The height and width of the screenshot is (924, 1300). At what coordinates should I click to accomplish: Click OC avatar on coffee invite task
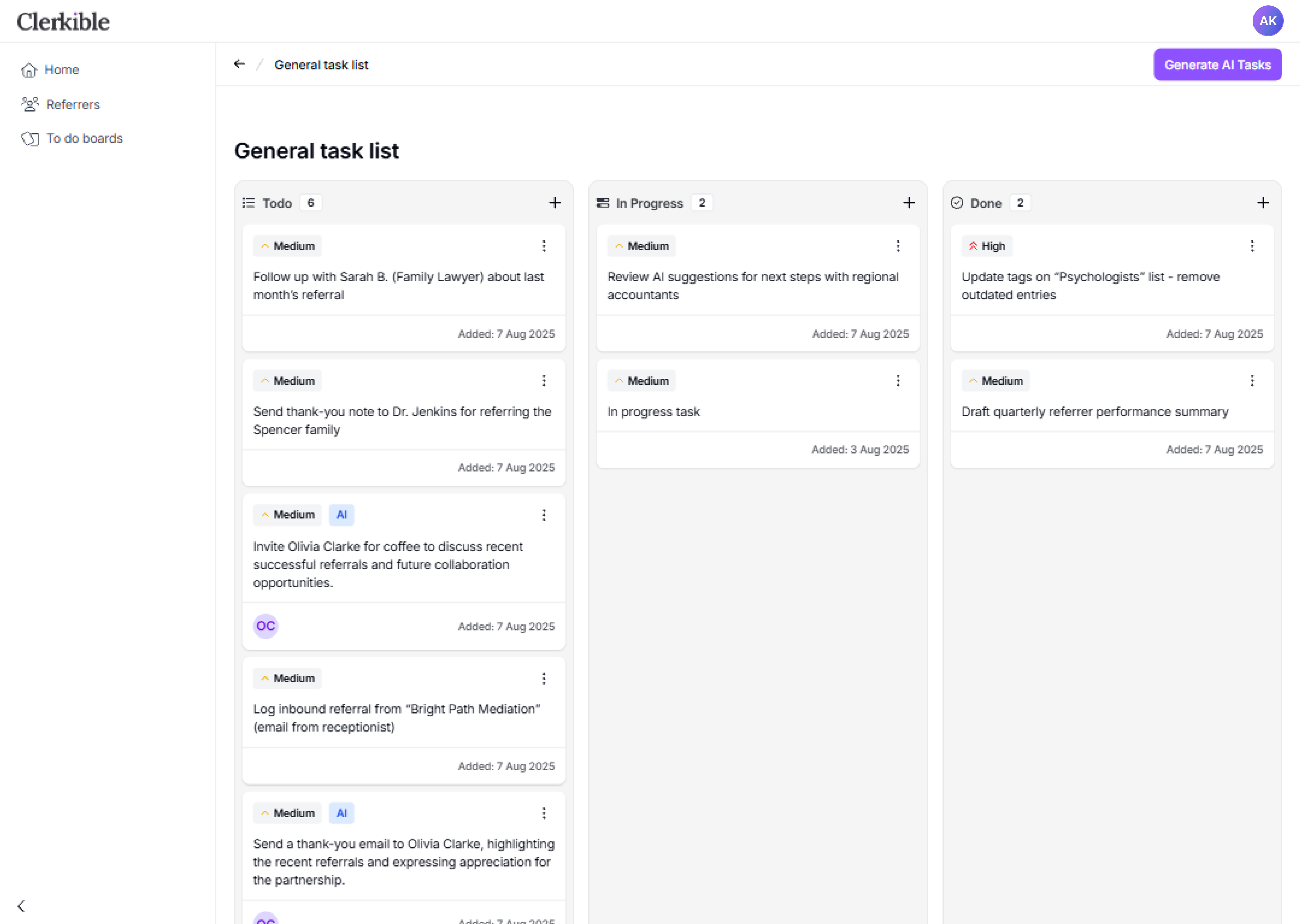[265, 626]
